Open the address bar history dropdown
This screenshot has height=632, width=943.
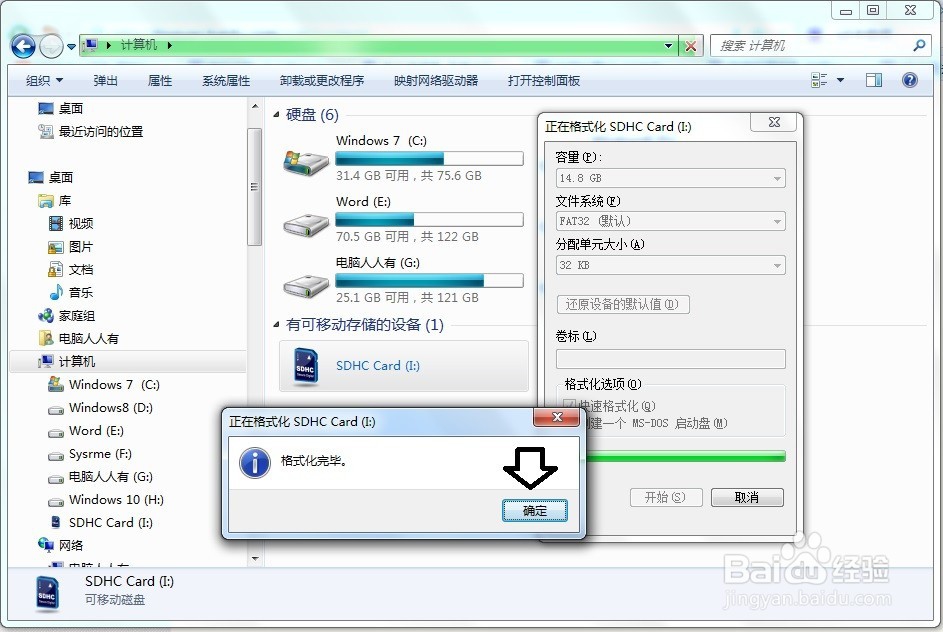tap(668, 46)
